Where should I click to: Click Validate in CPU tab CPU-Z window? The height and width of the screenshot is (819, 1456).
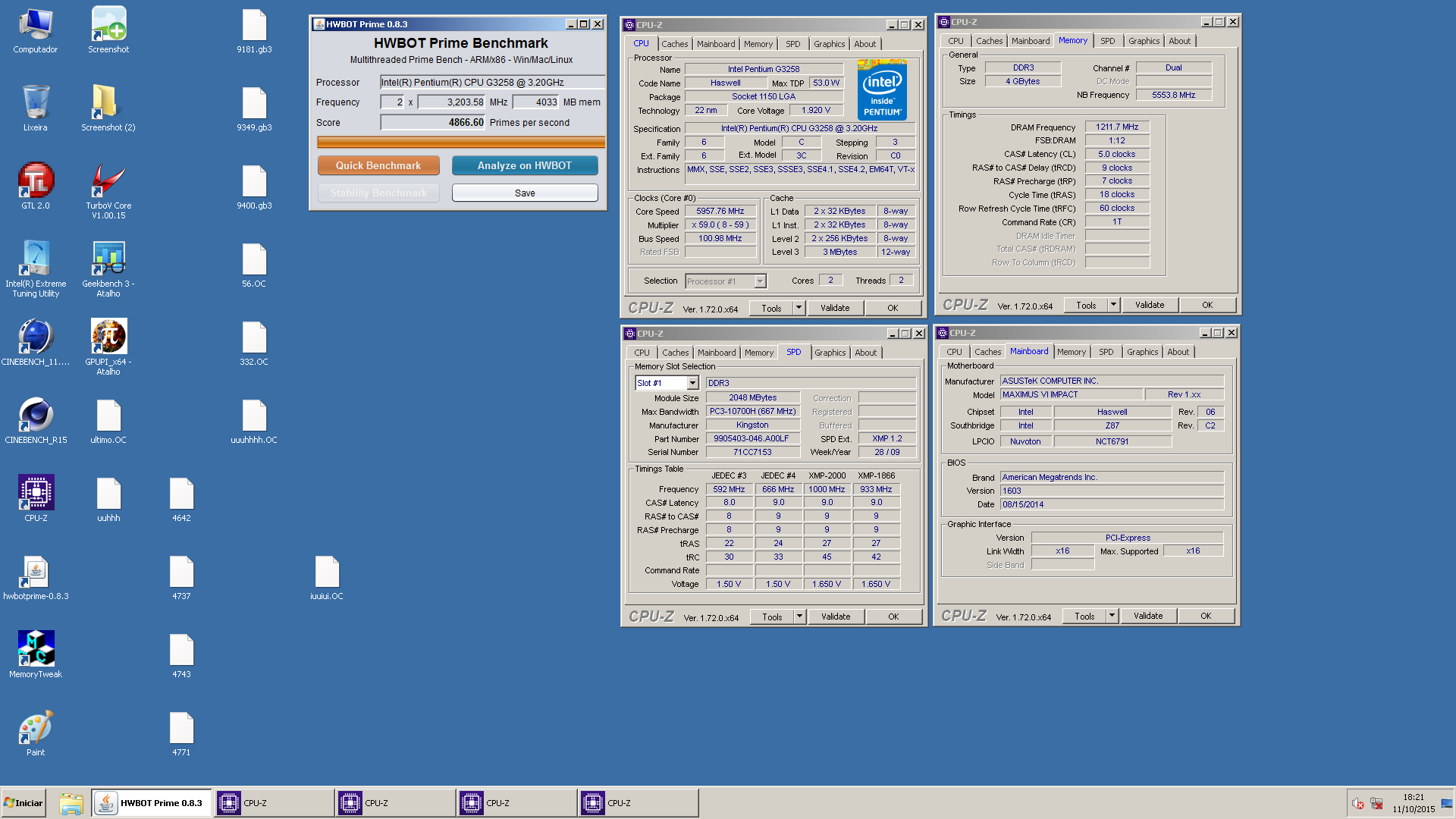[x=835, y=308]
